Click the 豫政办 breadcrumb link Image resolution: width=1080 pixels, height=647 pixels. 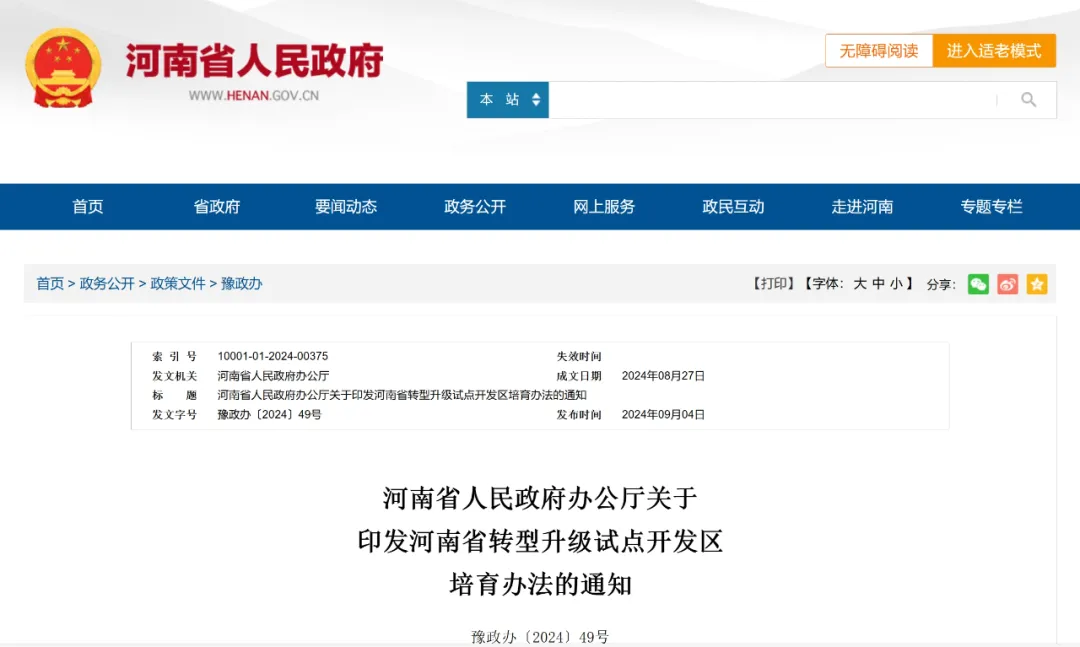(242, 284)
